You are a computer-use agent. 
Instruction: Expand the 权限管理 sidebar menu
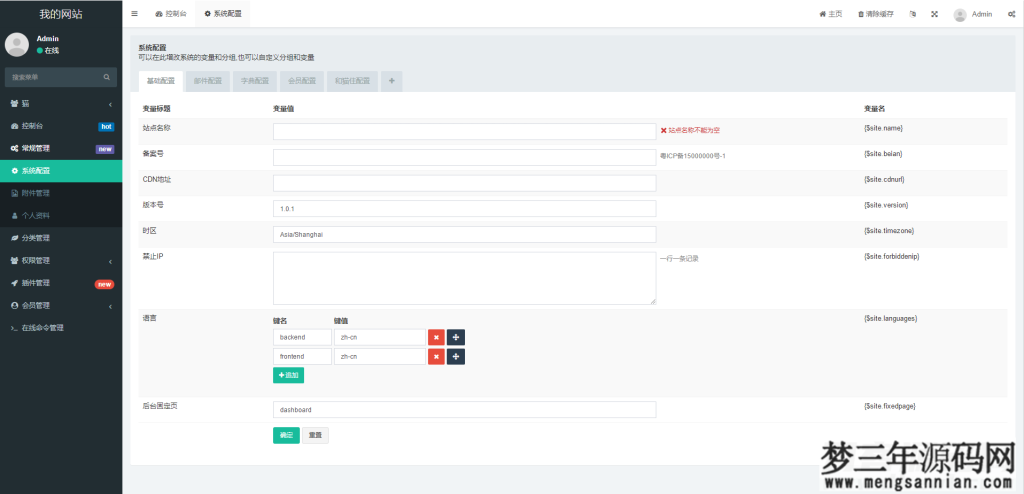click(60, 260)
